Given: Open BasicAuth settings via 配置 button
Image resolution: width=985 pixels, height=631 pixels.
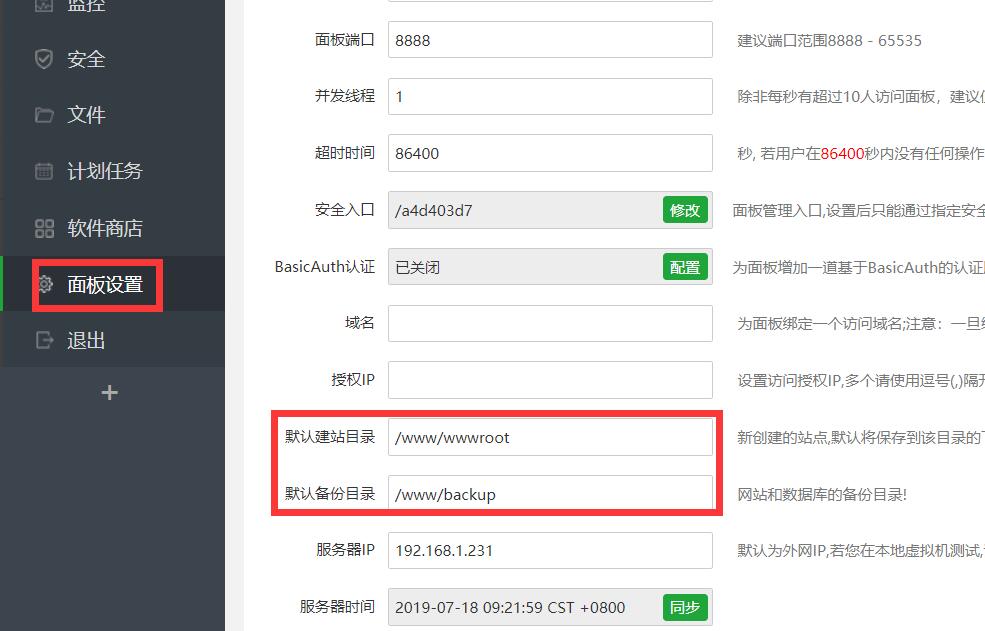Looking at the screenshot, I should [684, 267].
